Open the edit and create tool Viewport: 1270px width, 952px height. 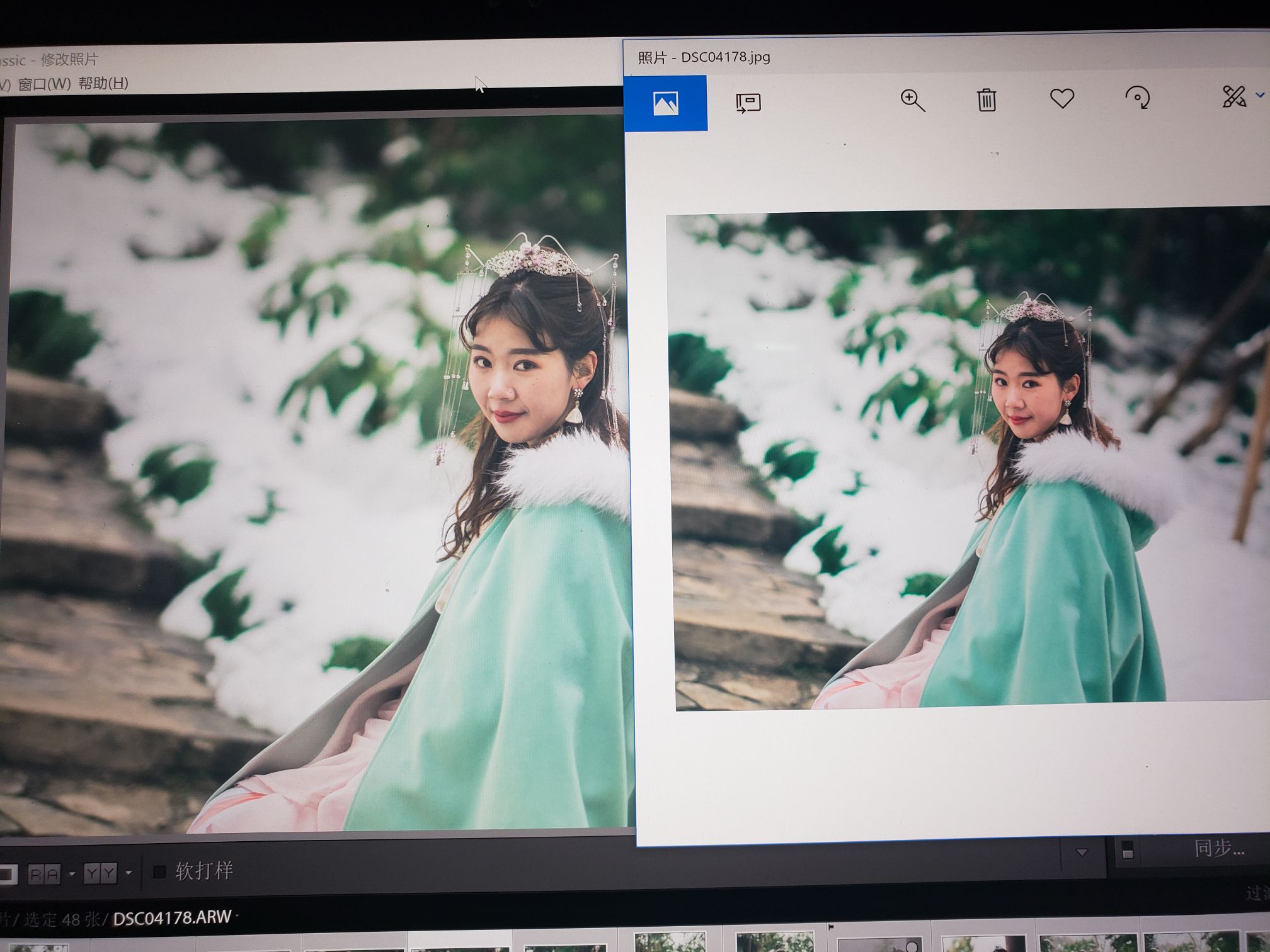click(1233, 96)
